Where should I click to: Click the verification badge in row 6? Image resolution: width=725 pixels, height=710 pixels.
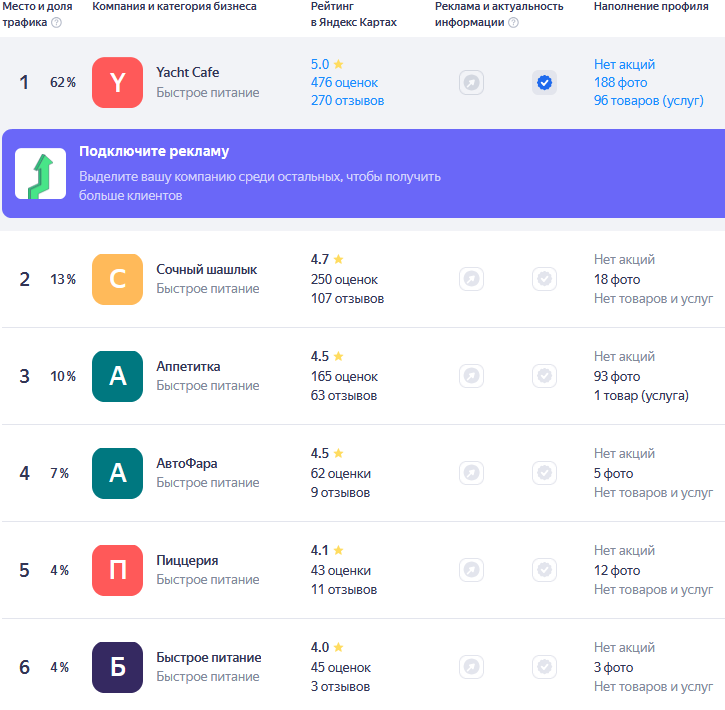[544, 667]
